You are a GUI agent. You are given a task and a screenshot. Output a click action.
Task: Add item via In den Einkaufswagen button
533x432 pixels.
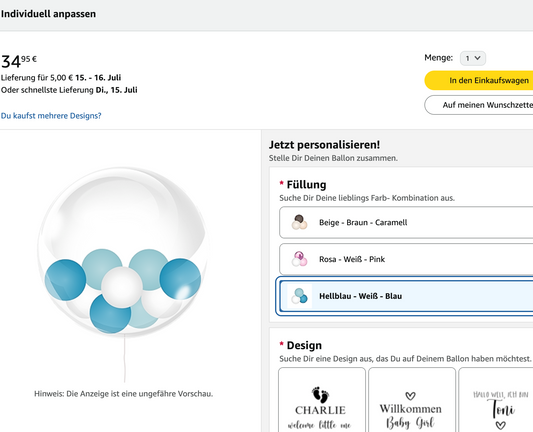(x=479, y=81)
